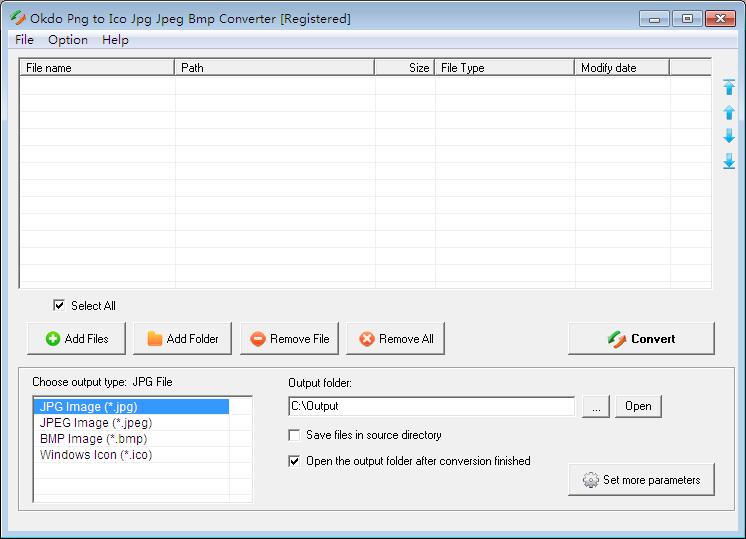Open the Option menu
Viewport: 746px width, 539px height.
click(x=68, y=39)
